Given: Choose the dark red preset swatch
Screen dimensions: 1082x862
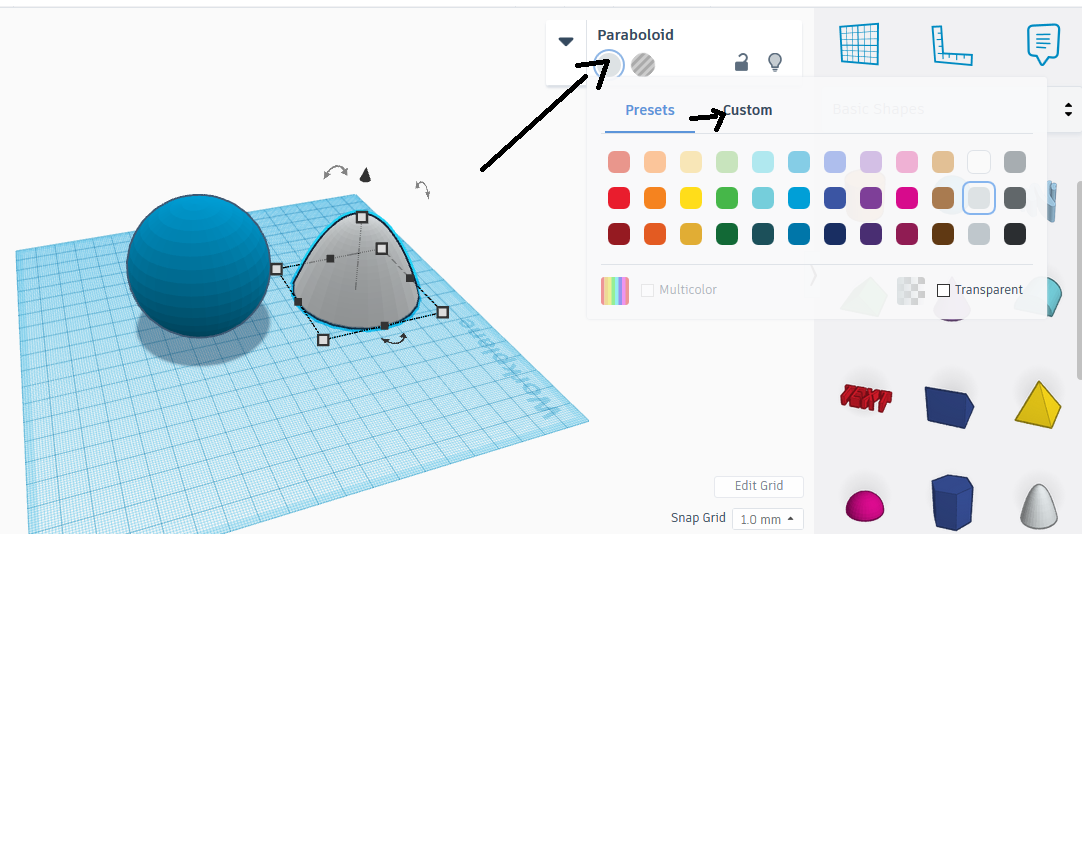Looking at the screenshot, I should pyautogui.click(x=619, y=234).
